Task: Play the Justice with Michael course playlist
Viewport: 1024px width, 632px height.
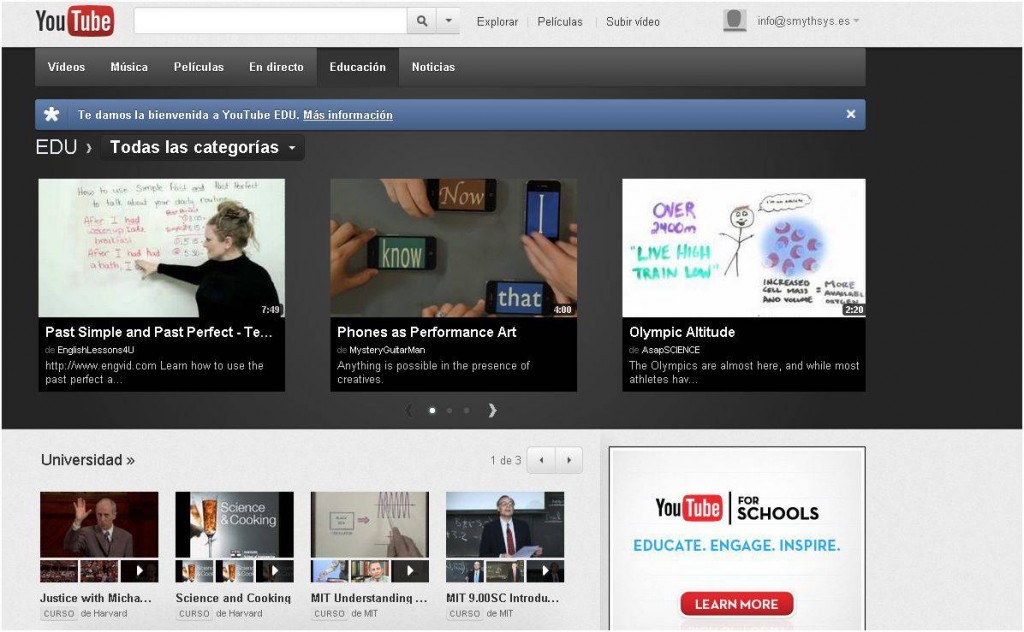Action: (x=139, y=571)
